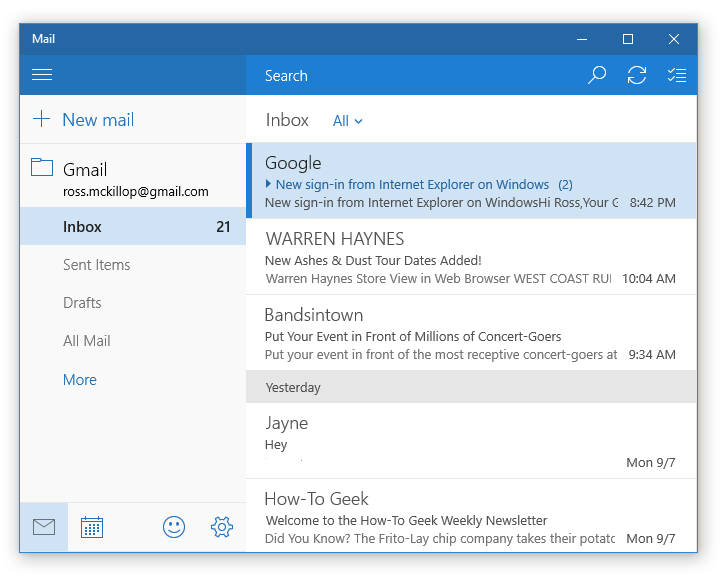This screenshot has height=584, width=728.
Task: Open the Bandsintown email
Action: pyautogui.click(x=471, y=333)
